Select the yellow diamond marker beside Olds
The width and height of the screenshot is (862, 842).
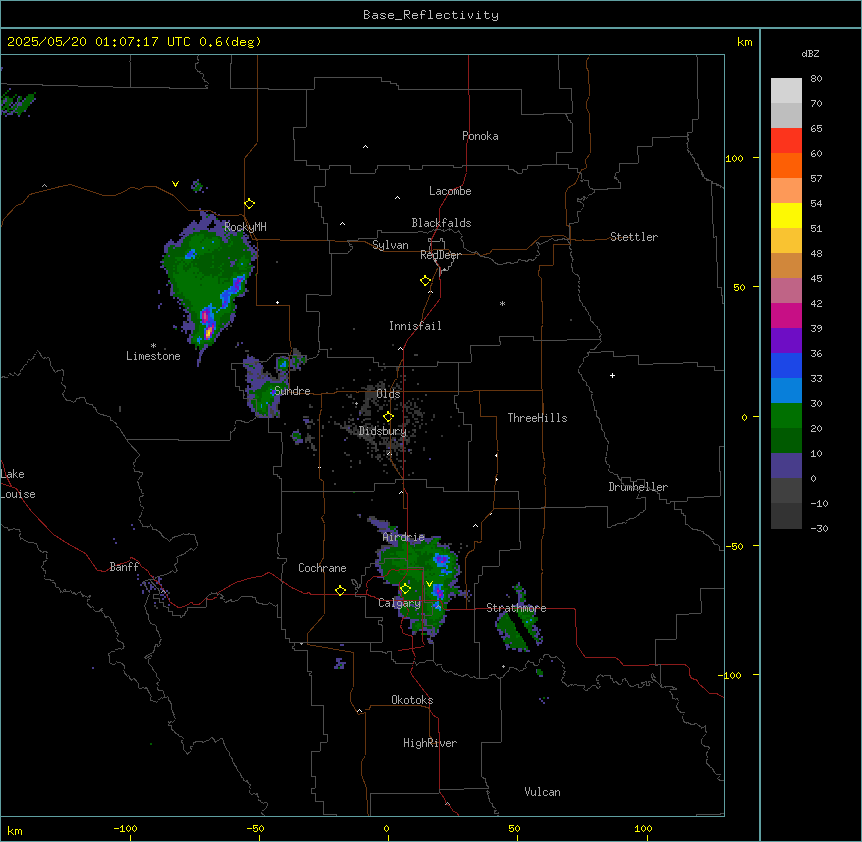388,417
